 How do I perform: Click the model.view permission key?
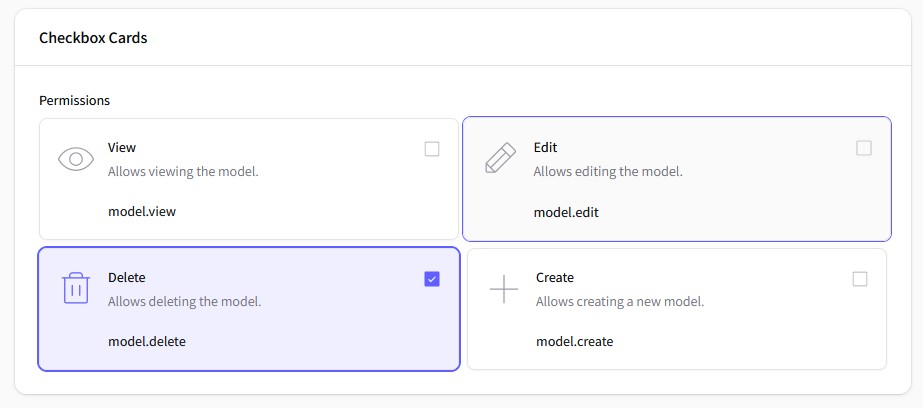click(x=142, y=211)
